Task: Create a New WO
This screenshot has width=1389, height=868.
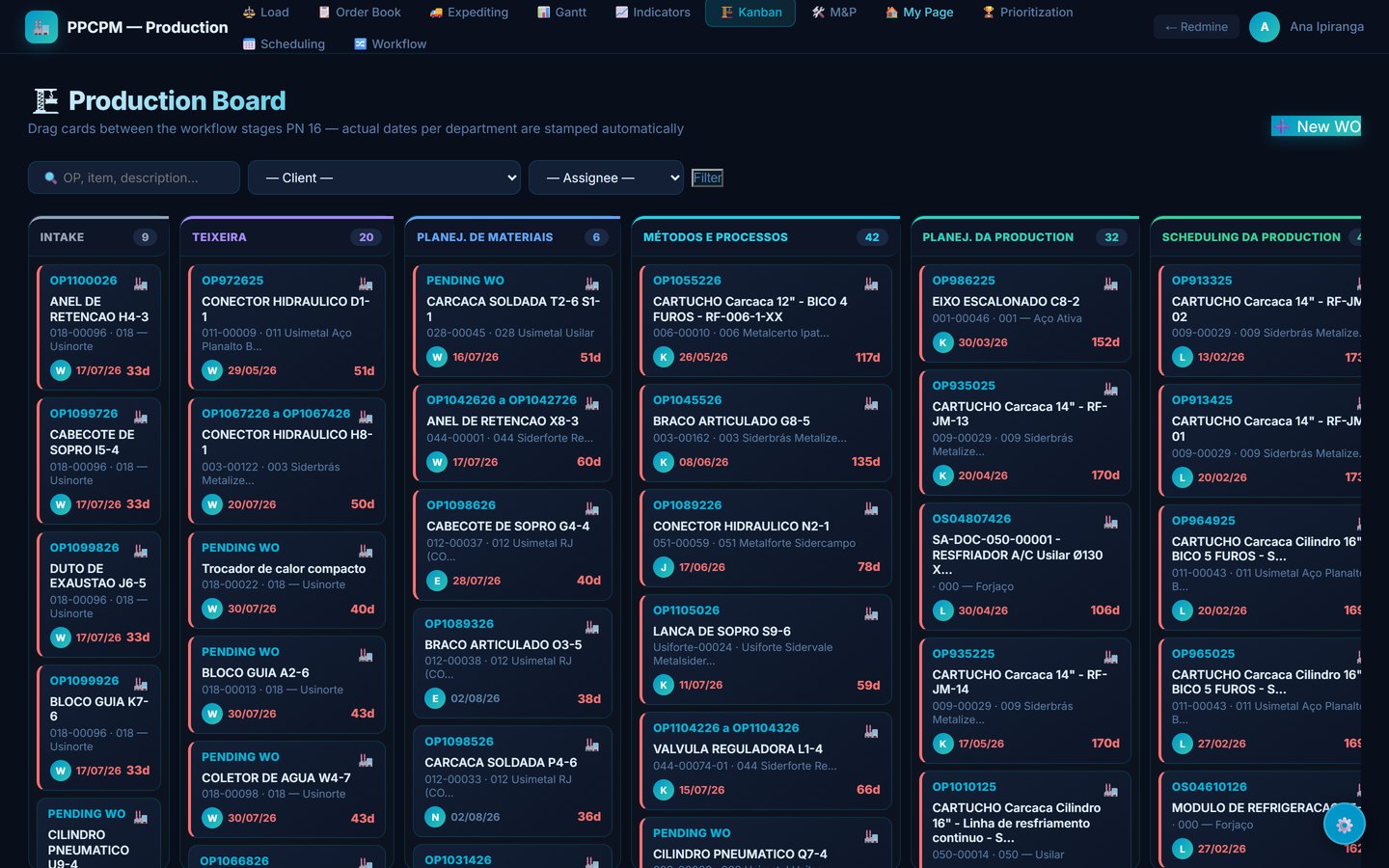Action: coord(1316,126)
